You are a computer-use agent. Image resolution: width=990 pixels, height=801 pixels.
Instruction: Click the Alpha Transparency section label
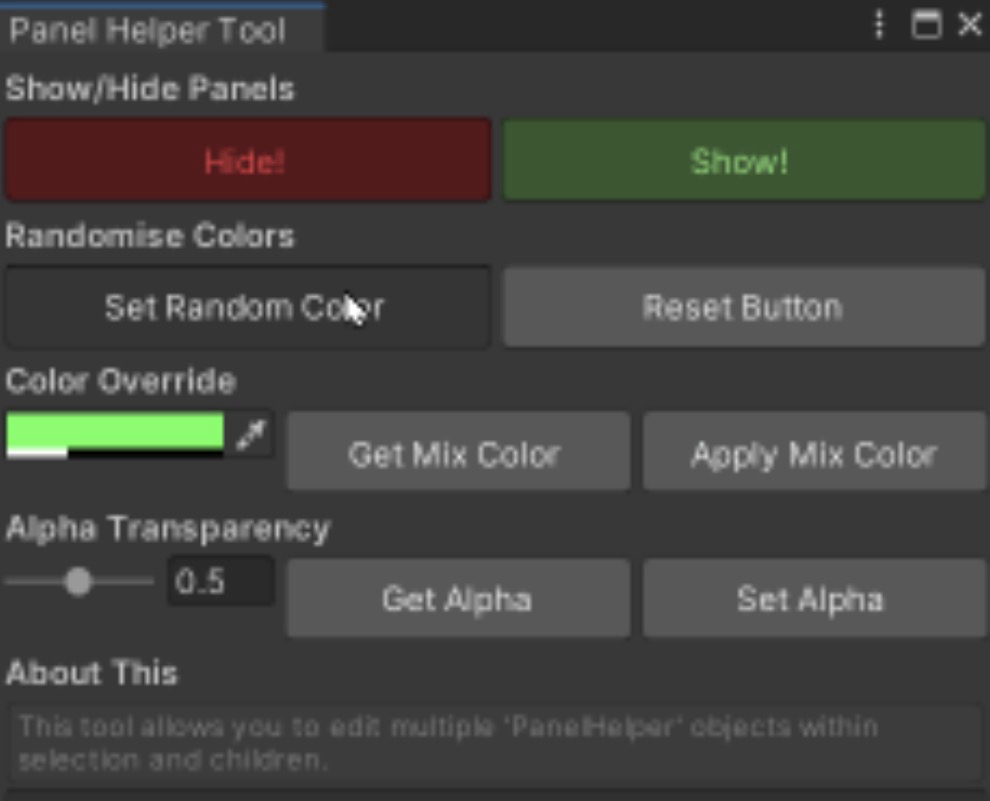(x=167, y=528)
